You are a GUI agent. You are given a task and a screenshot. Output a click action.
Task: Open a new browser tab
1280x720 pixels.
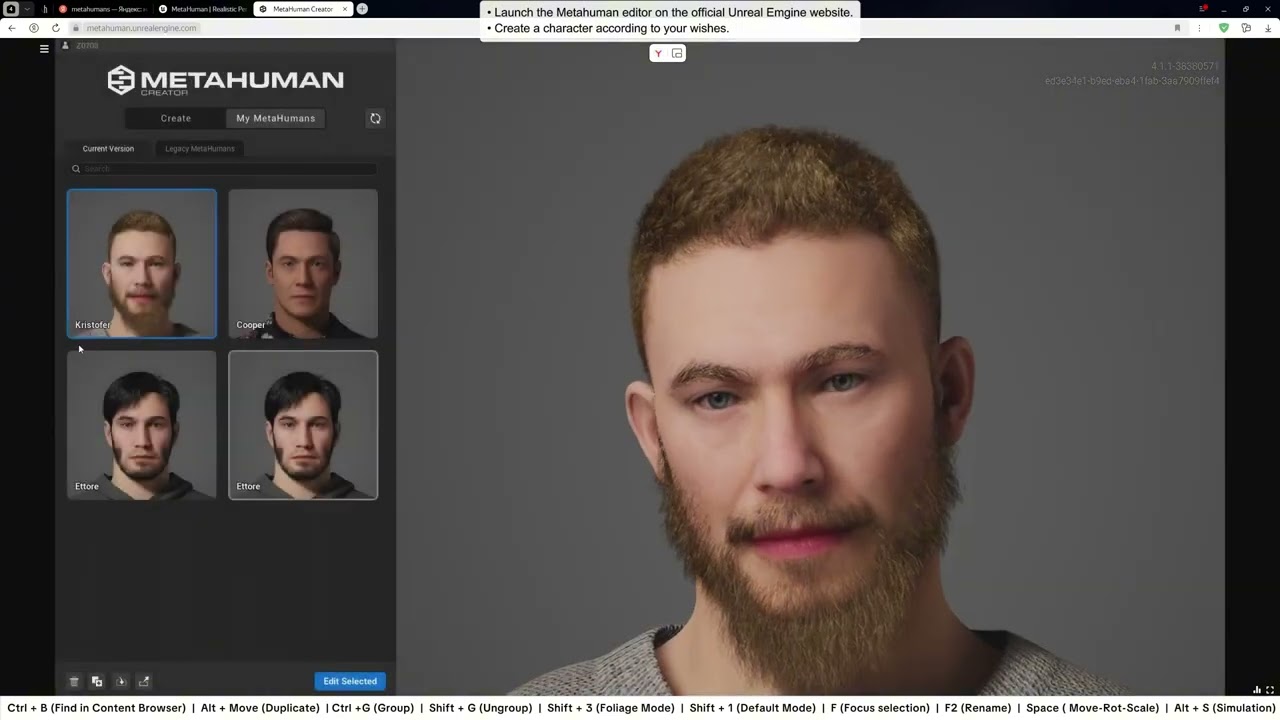pos(362,9)
